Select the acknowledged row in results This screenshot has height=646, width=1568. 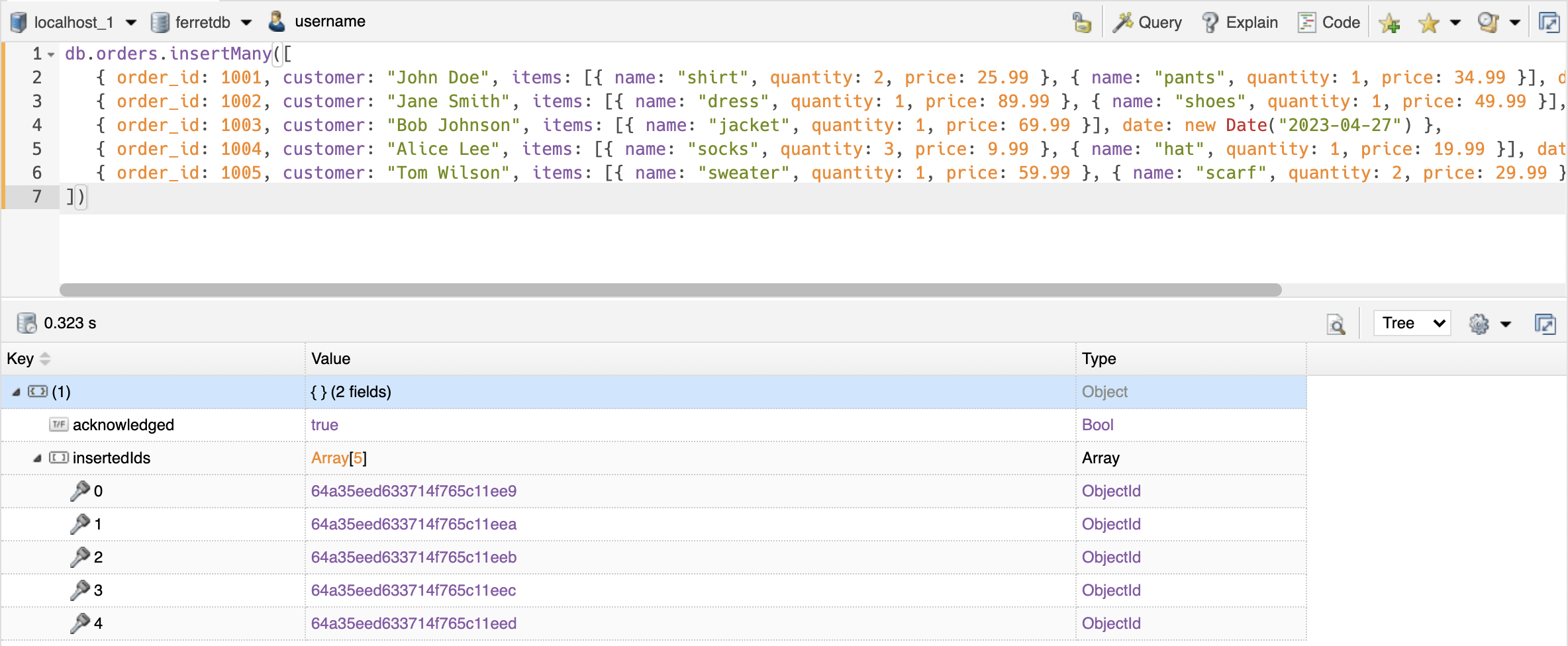(123, 425)
